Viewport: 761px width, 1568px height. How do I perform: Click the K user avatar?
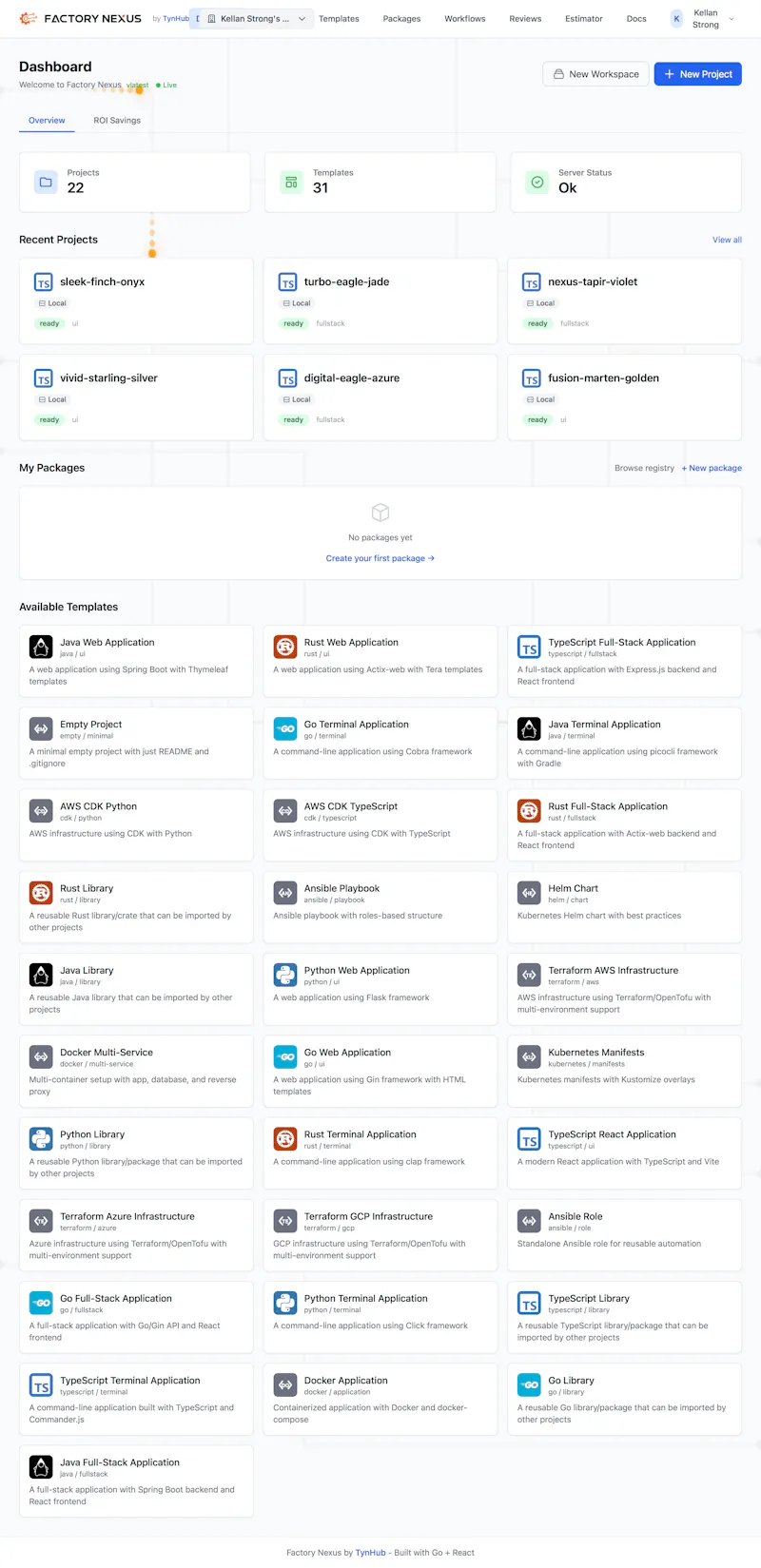[676, 19]
